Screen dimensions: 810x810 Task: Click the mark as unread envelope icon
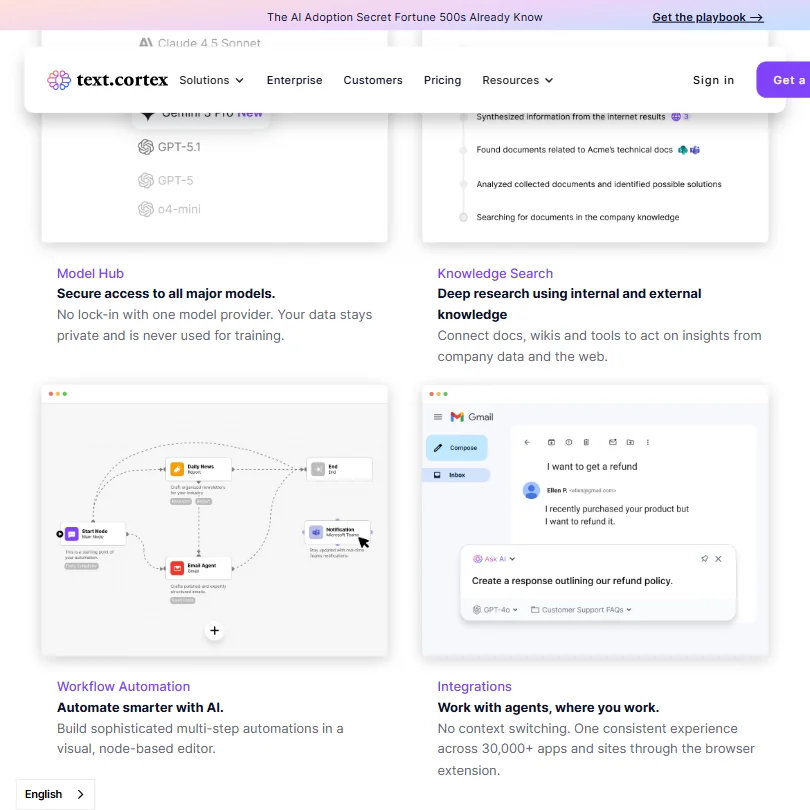tap(613, 442)
